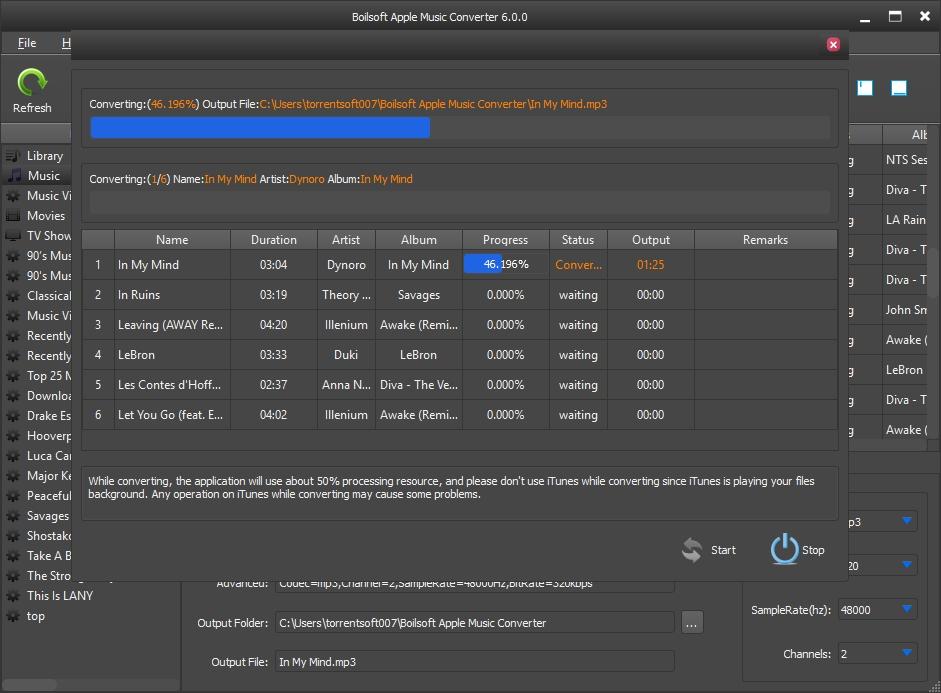Select The Stro playlist gear icon
Screen dimensions: 941x693
click(x=13, y=576)
